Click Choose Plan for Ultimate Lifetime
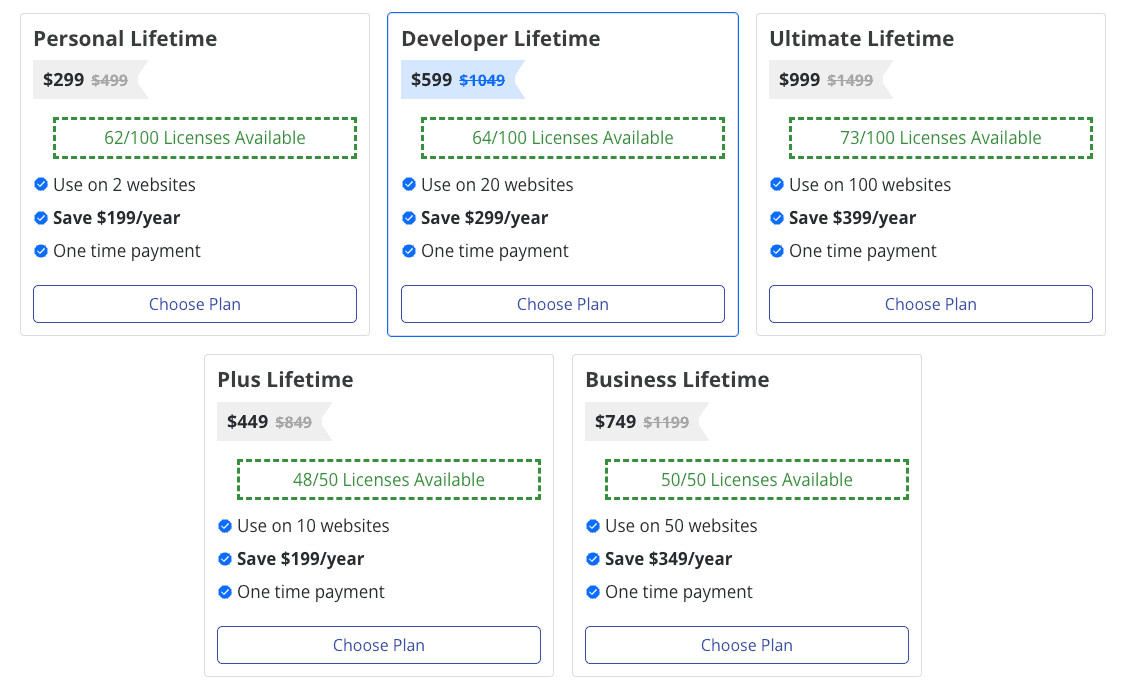 click(x=930, y=304)
